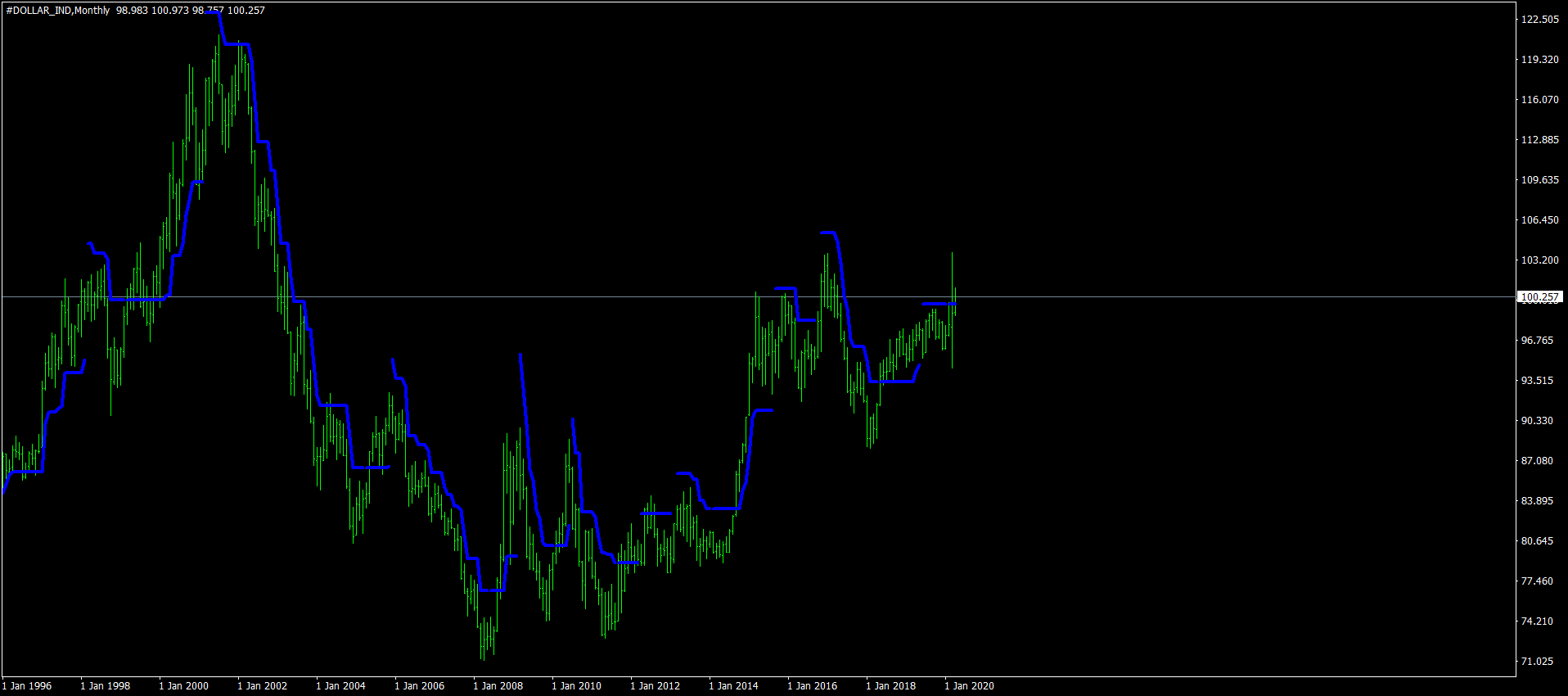Select the 1 Jan 2004 date label
Image resolution: width=1568 pixels, height=696 pixels.
[340, 686]
